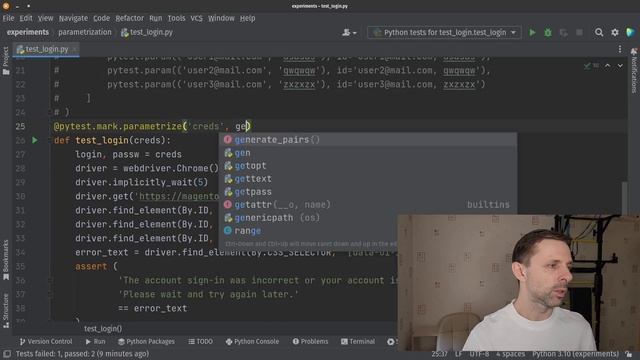
Task: Open Search Everywhere magnifier icon
Action: 599,32
